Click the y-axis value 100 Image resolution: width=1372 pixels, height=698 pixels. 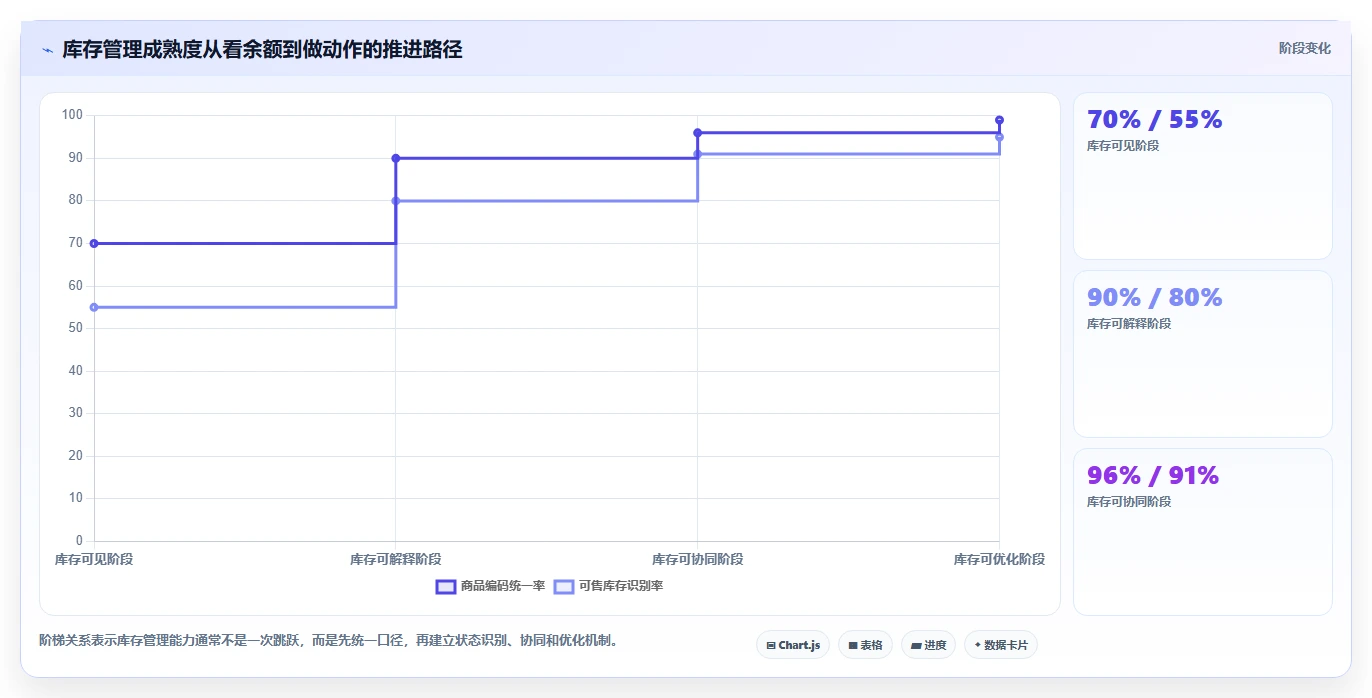[72, 115]
